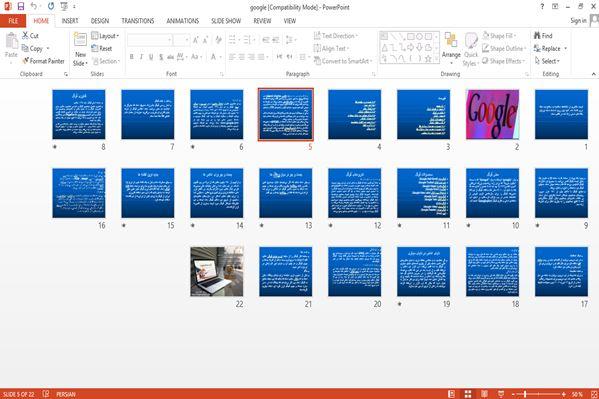Screen dimensions: 599x399
Task: Click the Find binoculars icon
Action: click(537, 36)
